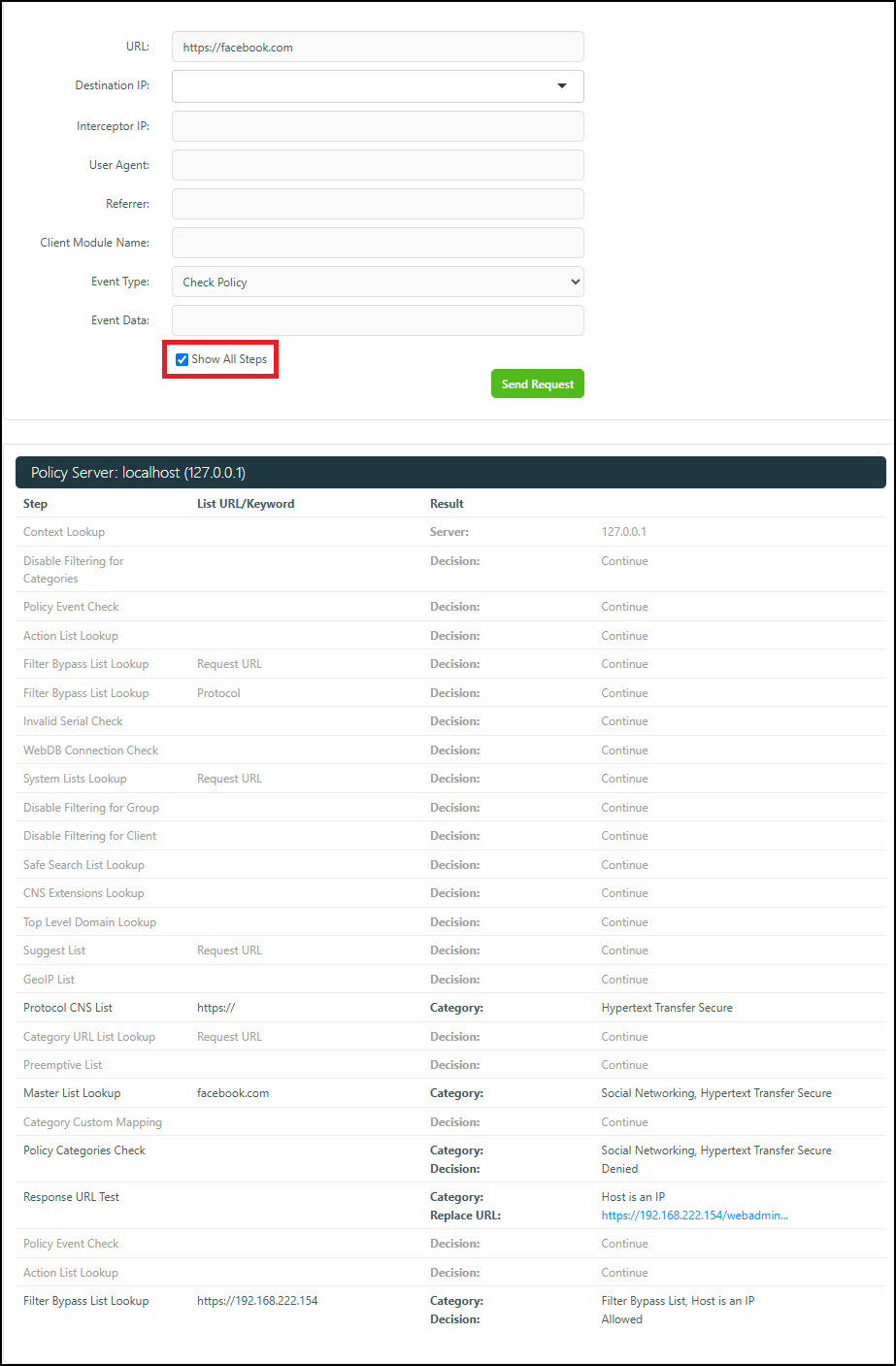The image size is (896, 1366).
Task: Click the facebook.com keyword entry
Action: coord(233,1093)
